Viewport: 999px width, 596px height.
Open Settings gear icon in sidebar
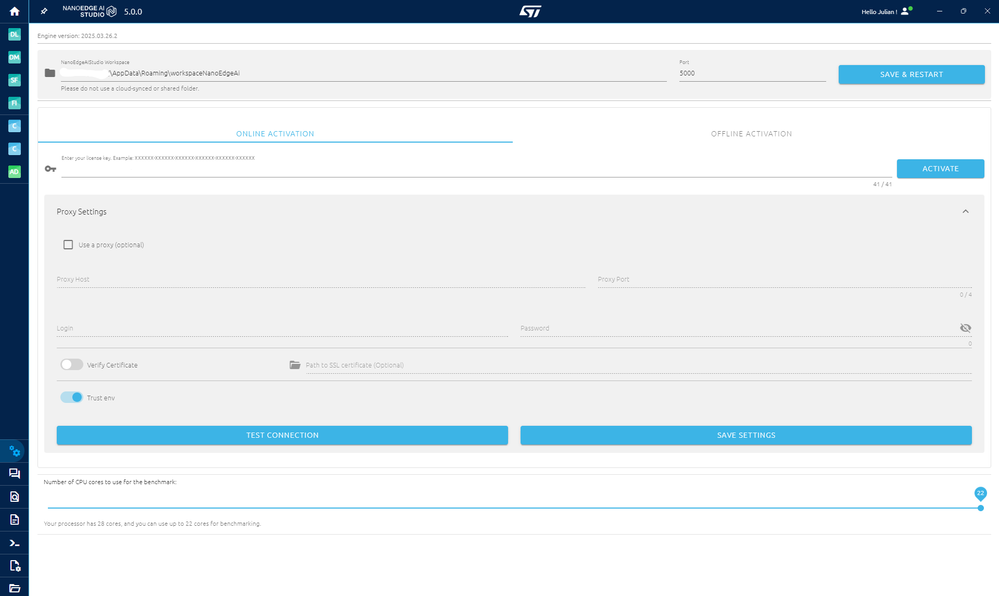[14, 451]
